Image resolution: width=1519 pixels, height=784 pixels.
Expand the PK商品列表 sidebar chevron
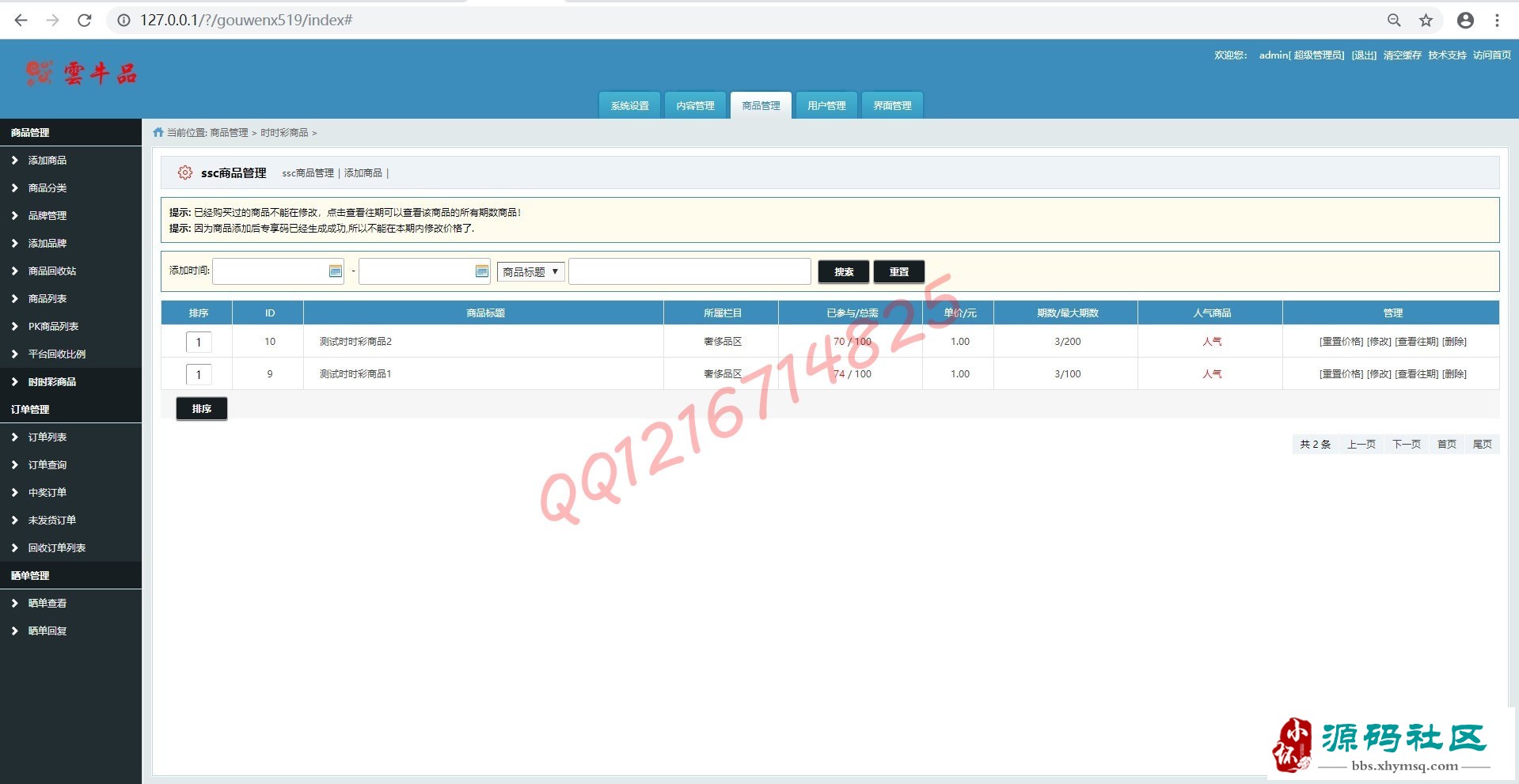(x=14, y=326)
